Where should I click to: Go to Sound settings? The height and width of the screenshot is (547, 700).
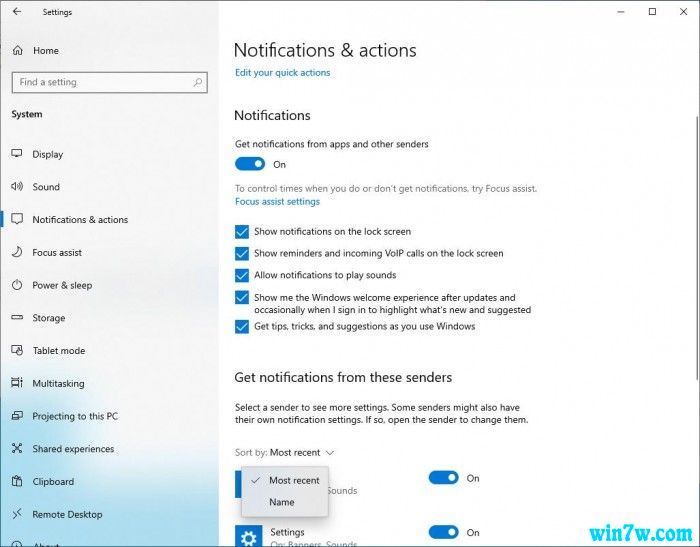point(46,187)
